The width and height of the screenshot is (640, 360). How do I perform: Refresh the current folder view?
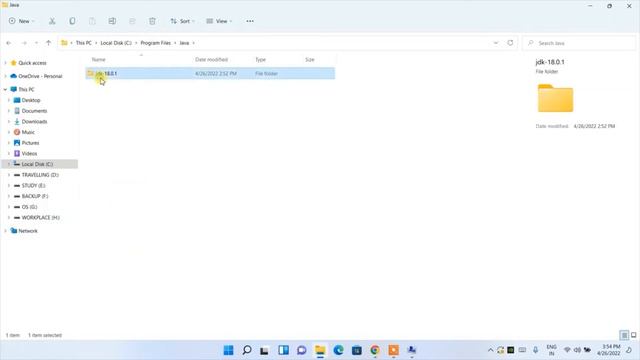tap(510, 43)
